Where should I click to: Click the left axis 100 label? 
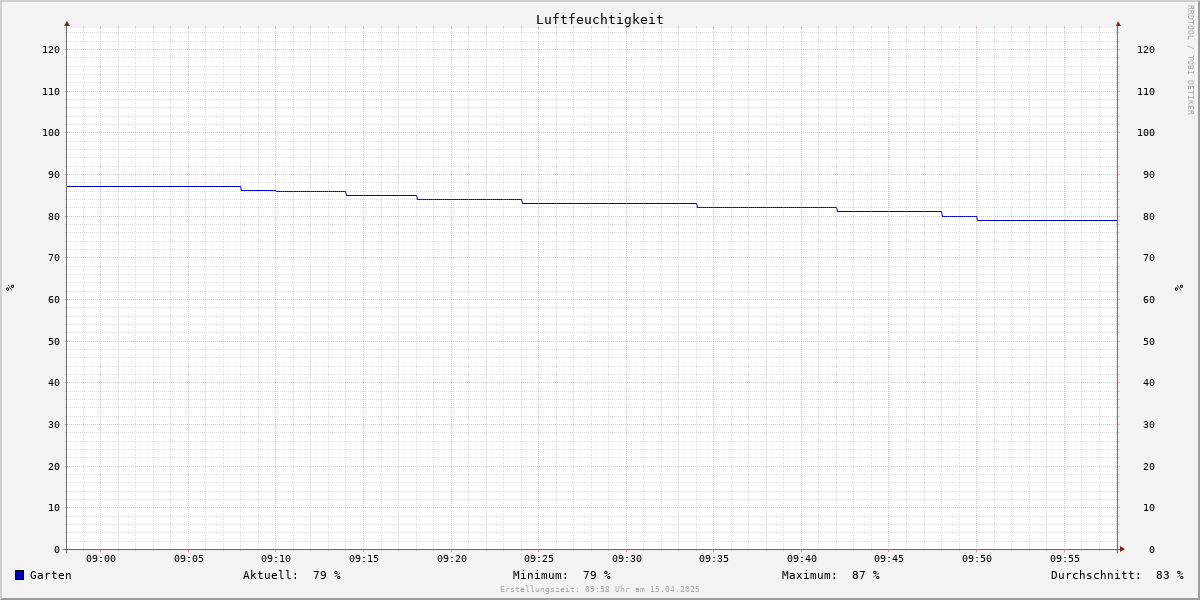pyautogui.click(x=51, y=133)
